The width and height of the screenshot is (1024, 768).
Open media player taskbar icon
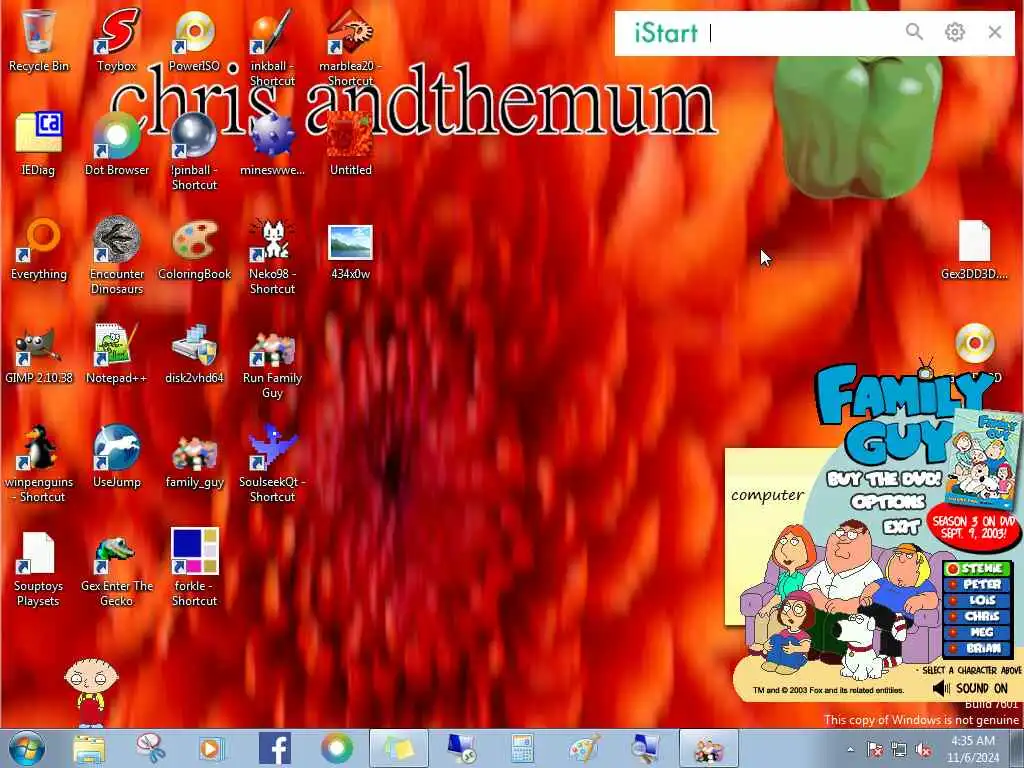coord(211,749)
